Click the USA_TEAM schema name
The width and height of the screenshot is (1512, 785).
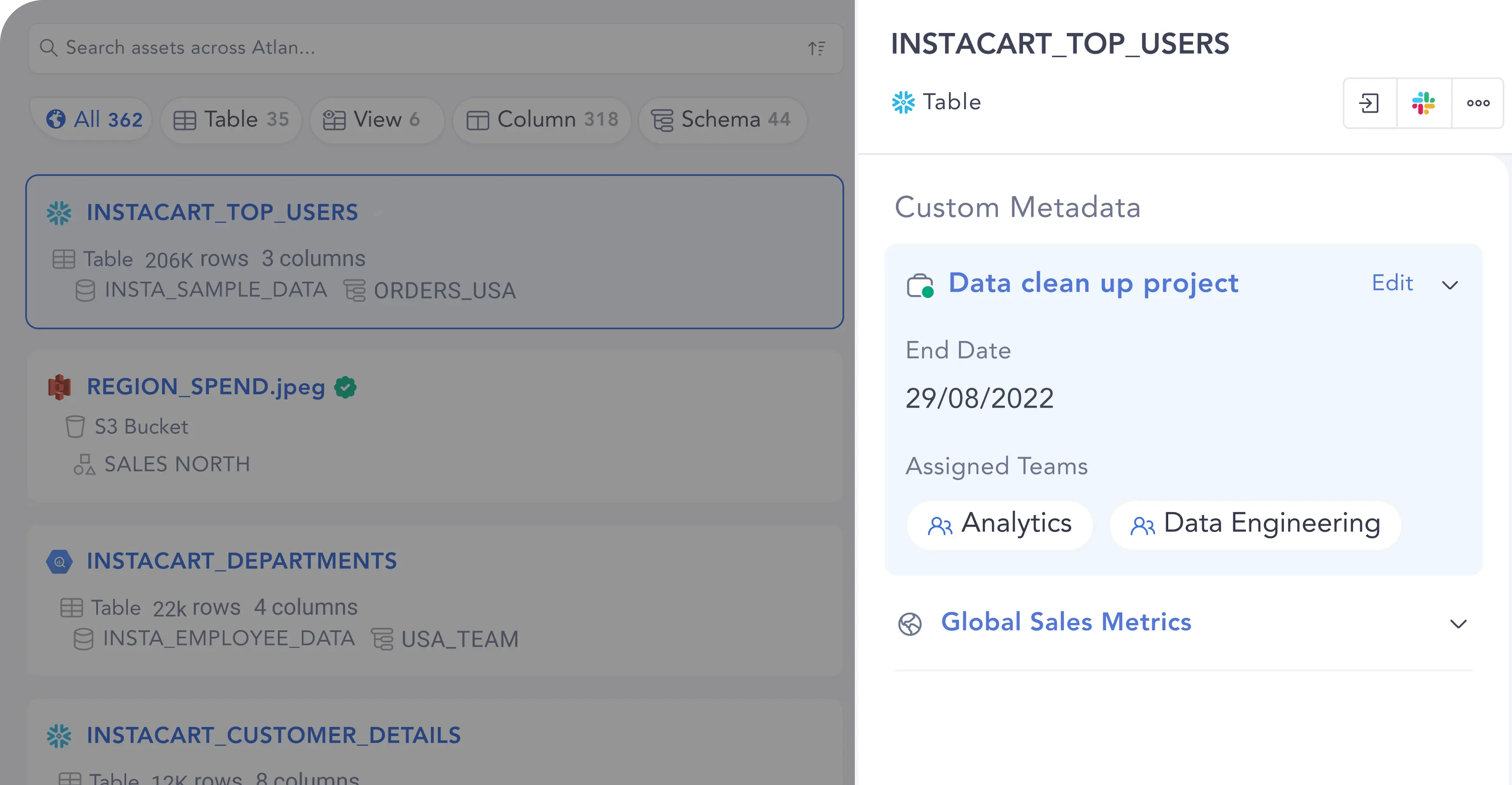click(x=459, y=639)
